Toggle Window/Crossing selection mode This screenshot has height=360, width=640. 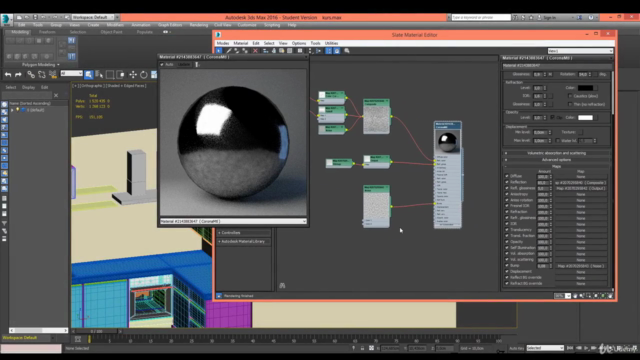pyautogui.click(x=120, y=75)
